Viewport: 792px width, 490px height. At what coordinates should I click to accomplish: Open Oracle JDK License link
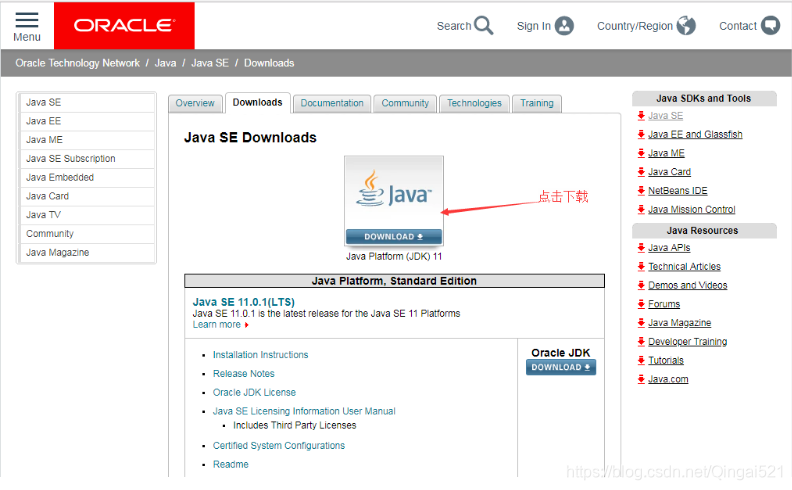pos(254,392)
